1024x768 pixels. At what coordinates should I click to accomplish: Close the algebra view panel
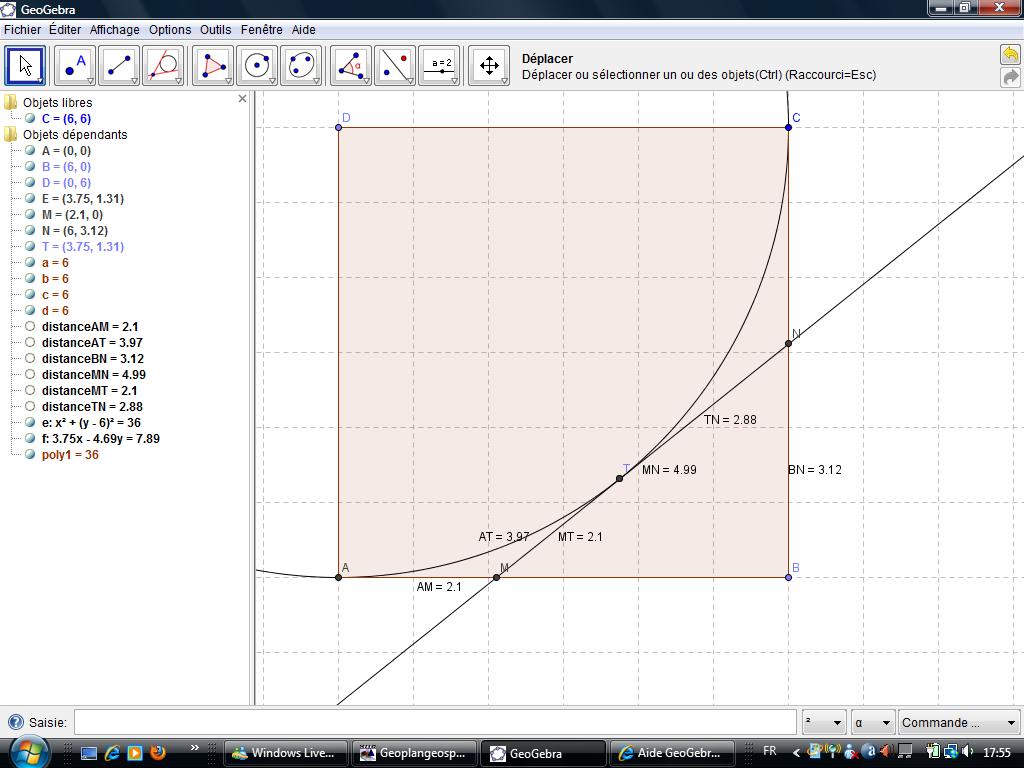click(242, 99)
